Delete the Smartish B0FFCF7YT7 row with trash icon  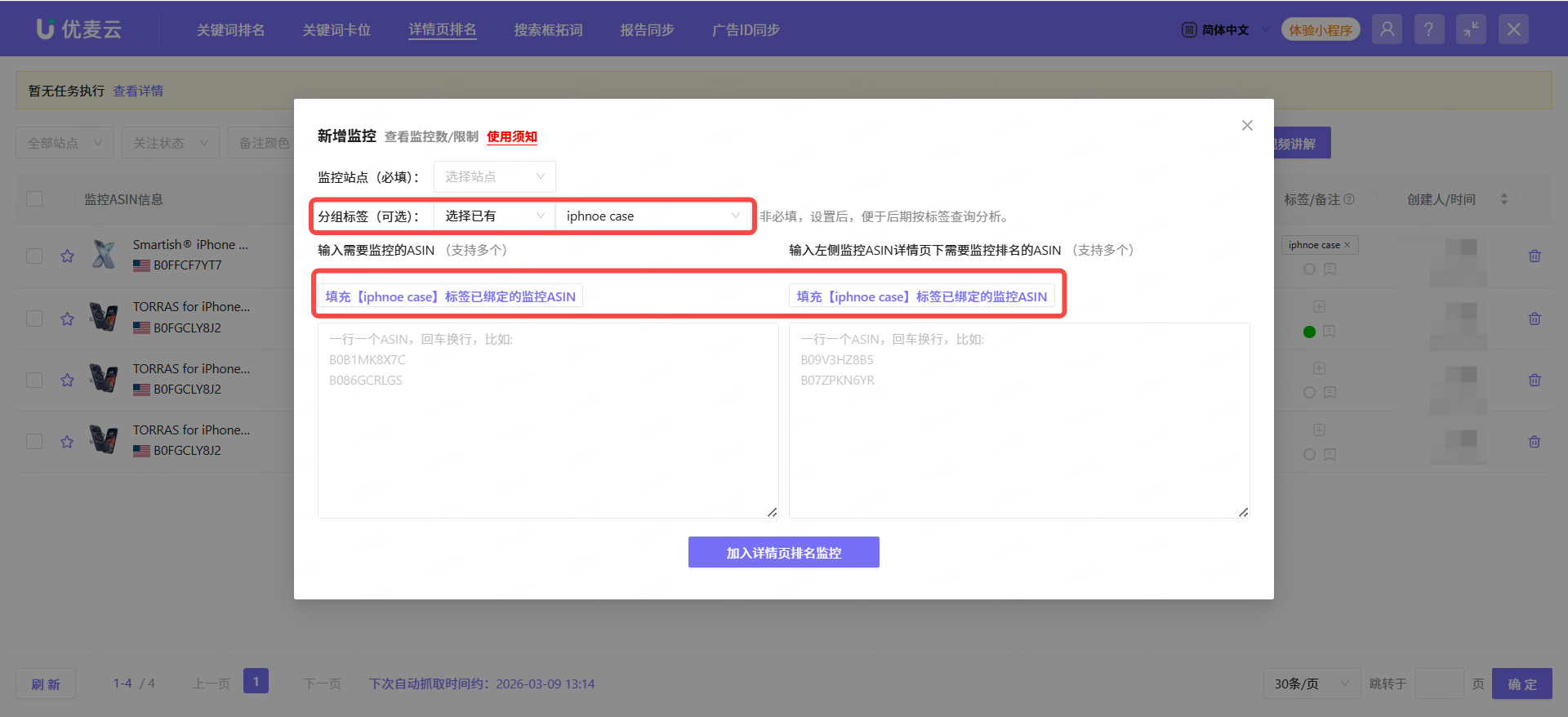[x=1535, y=256]
